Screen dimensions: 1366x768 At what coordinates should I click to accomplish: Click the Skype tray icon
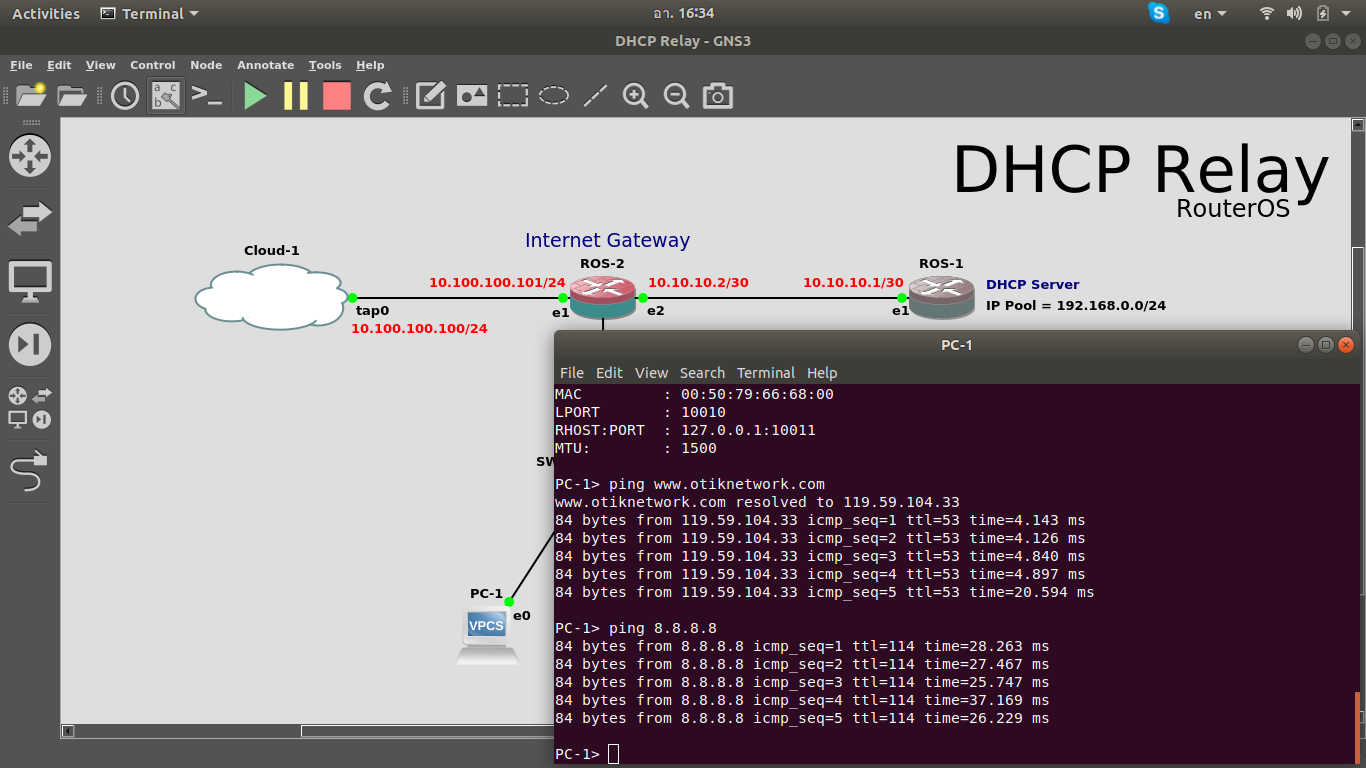pos(1159,13)
